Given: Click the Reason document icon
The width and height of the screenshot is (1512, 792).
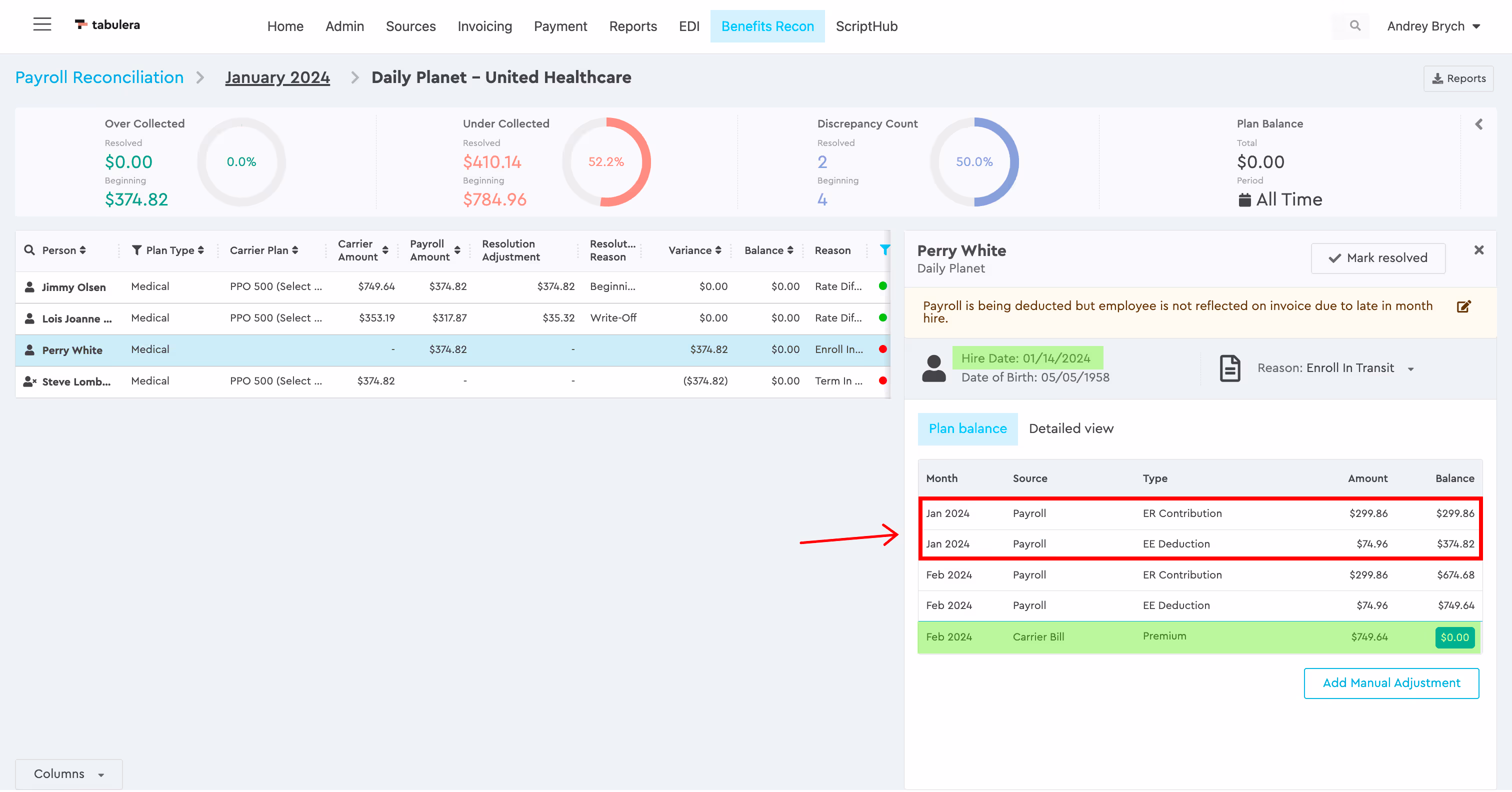Looking at the screenshot, I should (x=1229, y=368).
